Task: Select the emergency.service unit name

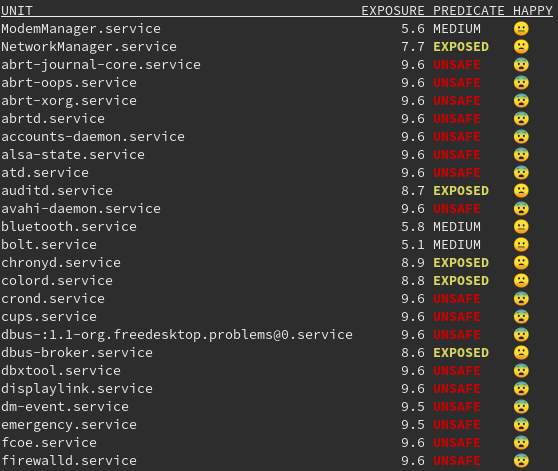Action: tap(69, 425)
